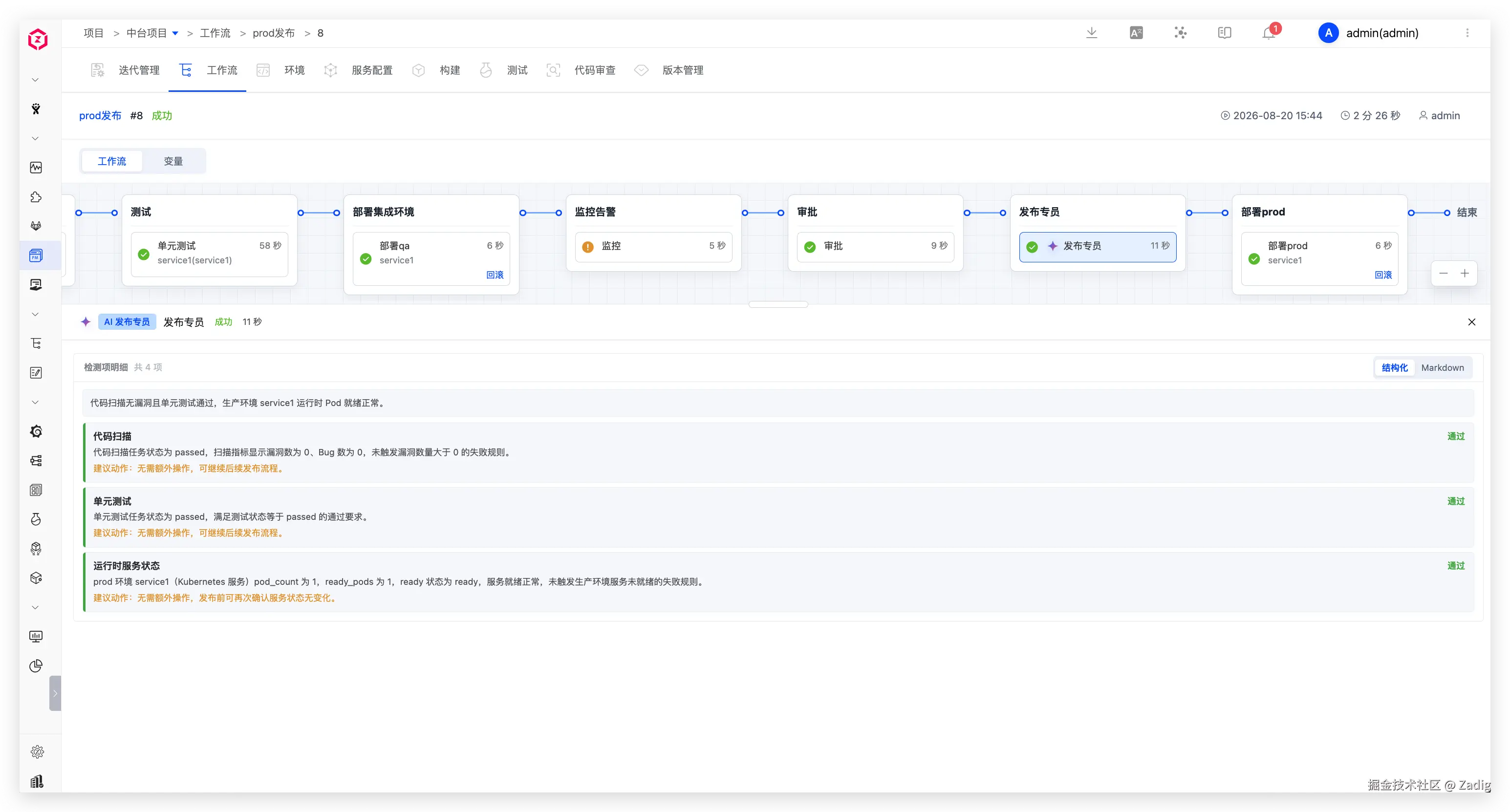Switch to the 变量 view toggle
Screen dimensions: 1510x812
coord(173,161)
